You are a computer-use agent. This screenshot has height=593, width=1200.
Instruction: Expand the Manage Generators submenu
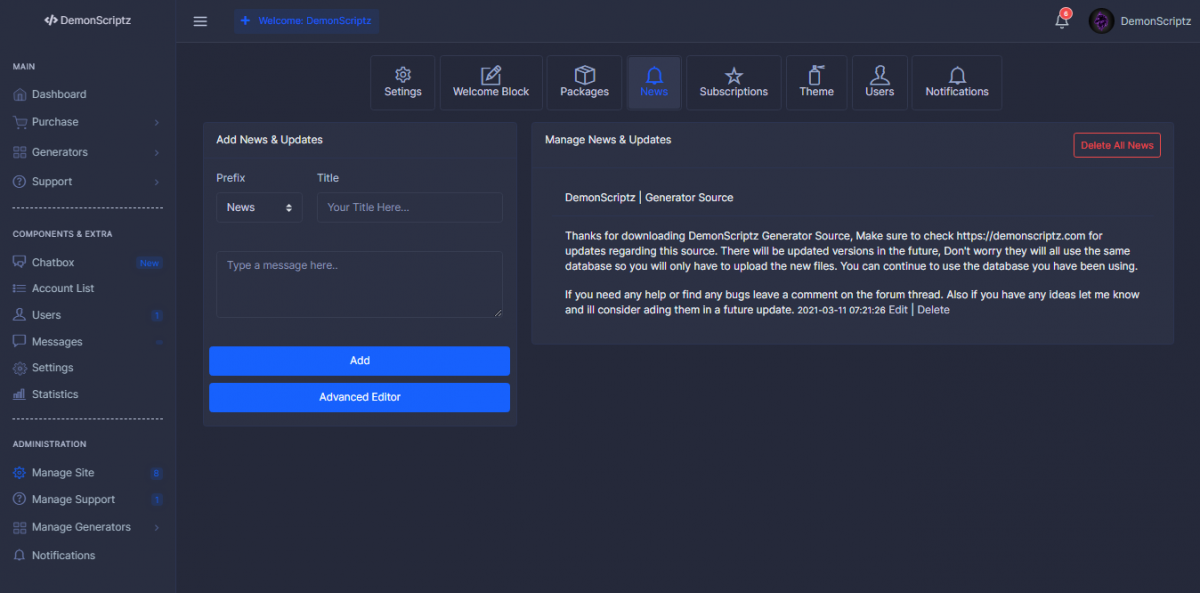pos(86,527)
